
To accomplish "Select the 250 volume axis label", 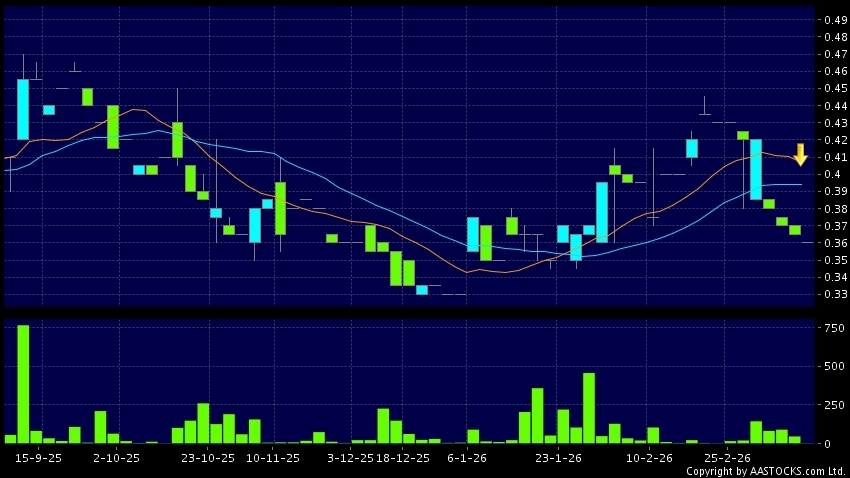I will [830, 405].
